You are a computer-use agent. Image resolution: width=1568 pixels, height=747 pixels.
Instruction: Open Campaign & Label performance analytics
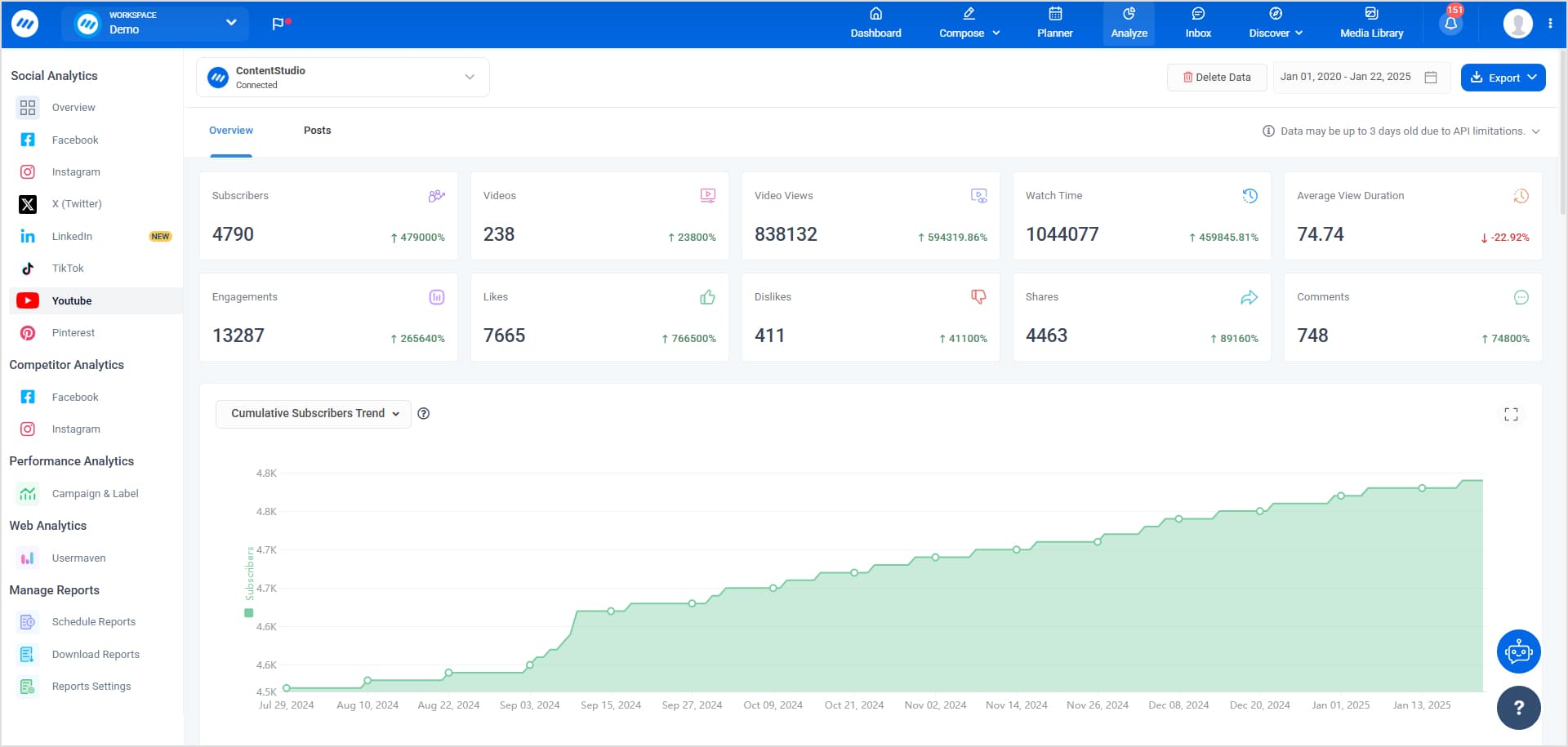(96, 494)
